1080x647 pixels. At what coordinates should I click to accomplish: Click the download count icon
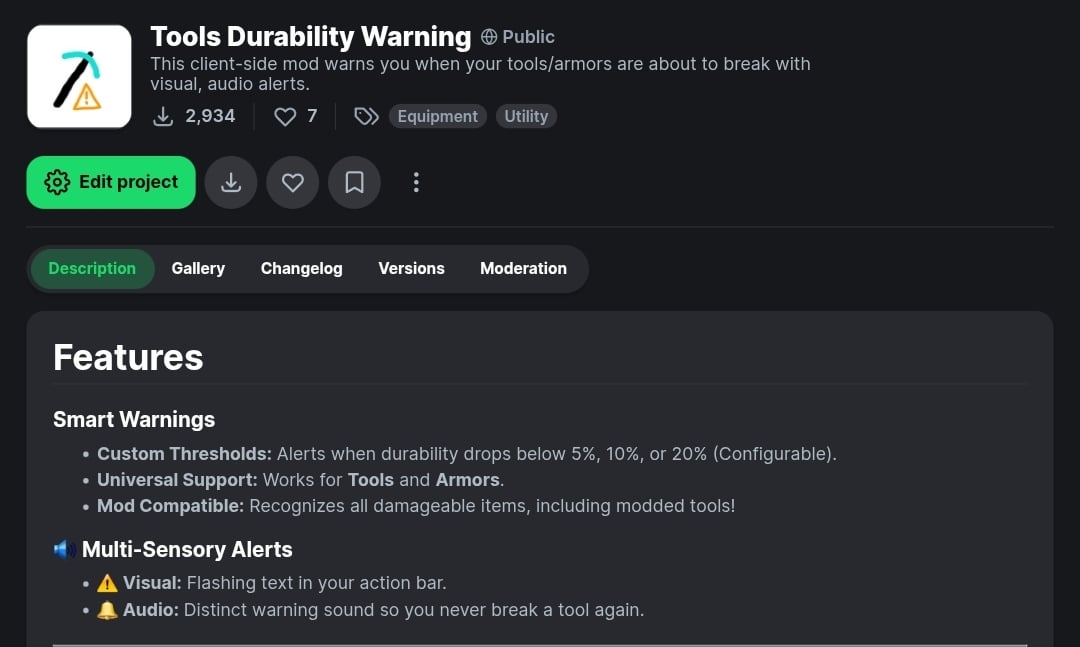pyautogui.click(x=163, y=117)
